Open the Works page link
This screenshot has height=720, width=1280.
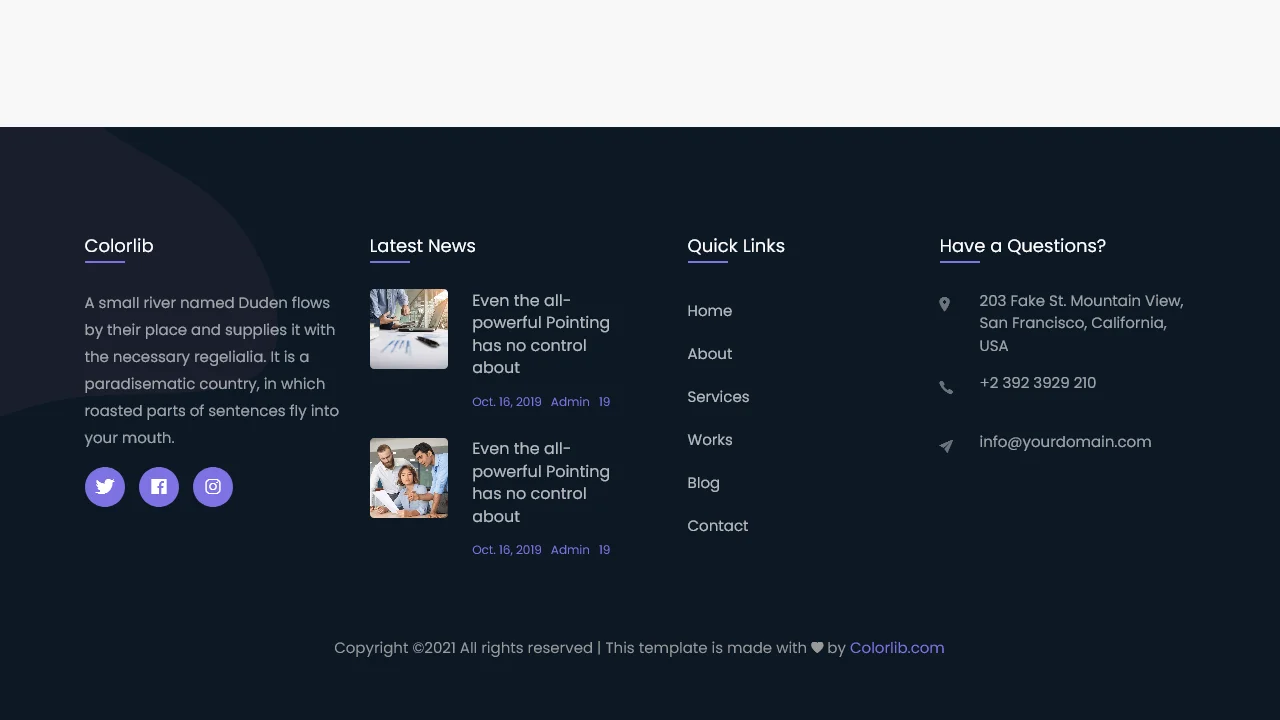pos(710,440)
